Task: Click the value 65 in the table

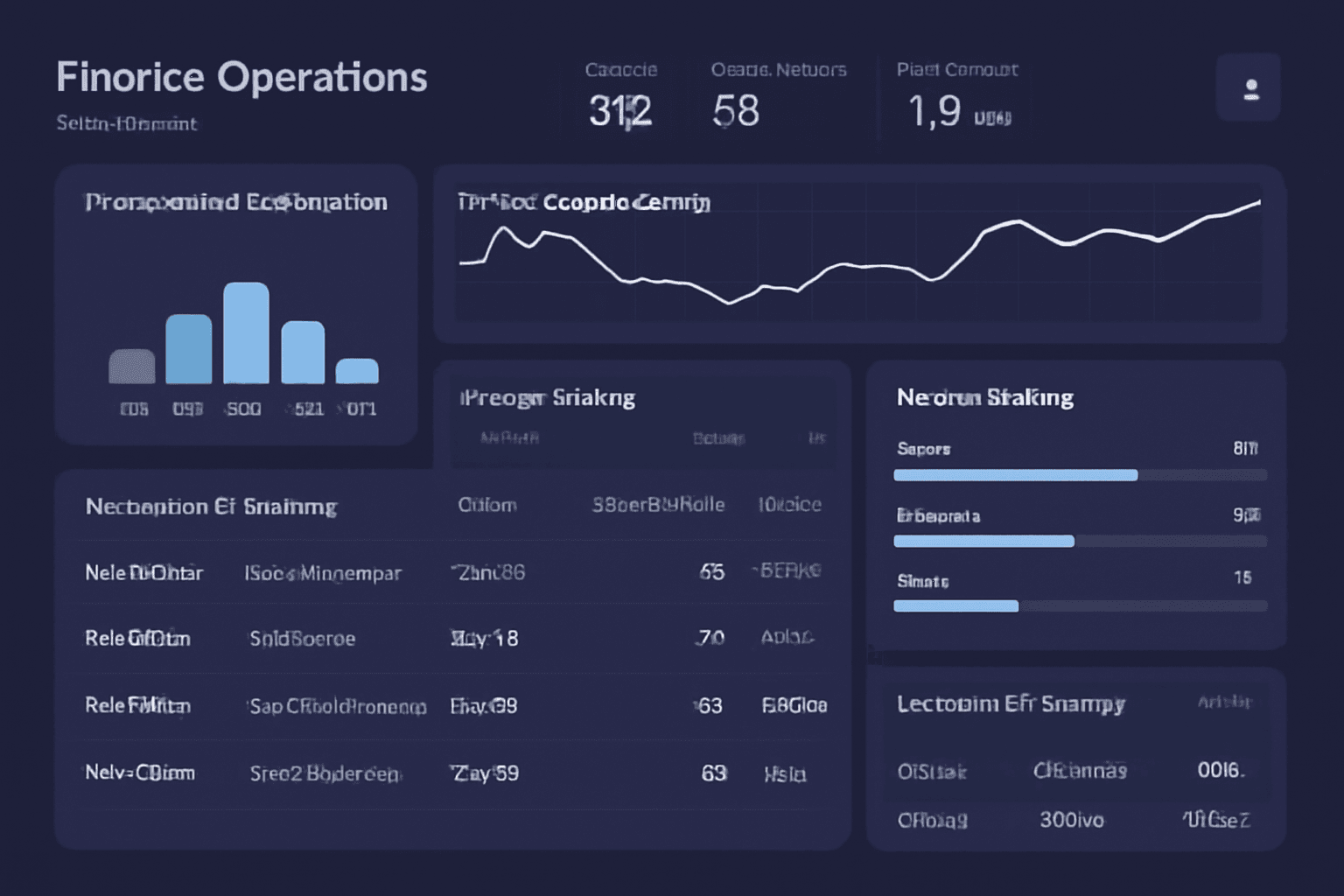Action: [711, 572]
